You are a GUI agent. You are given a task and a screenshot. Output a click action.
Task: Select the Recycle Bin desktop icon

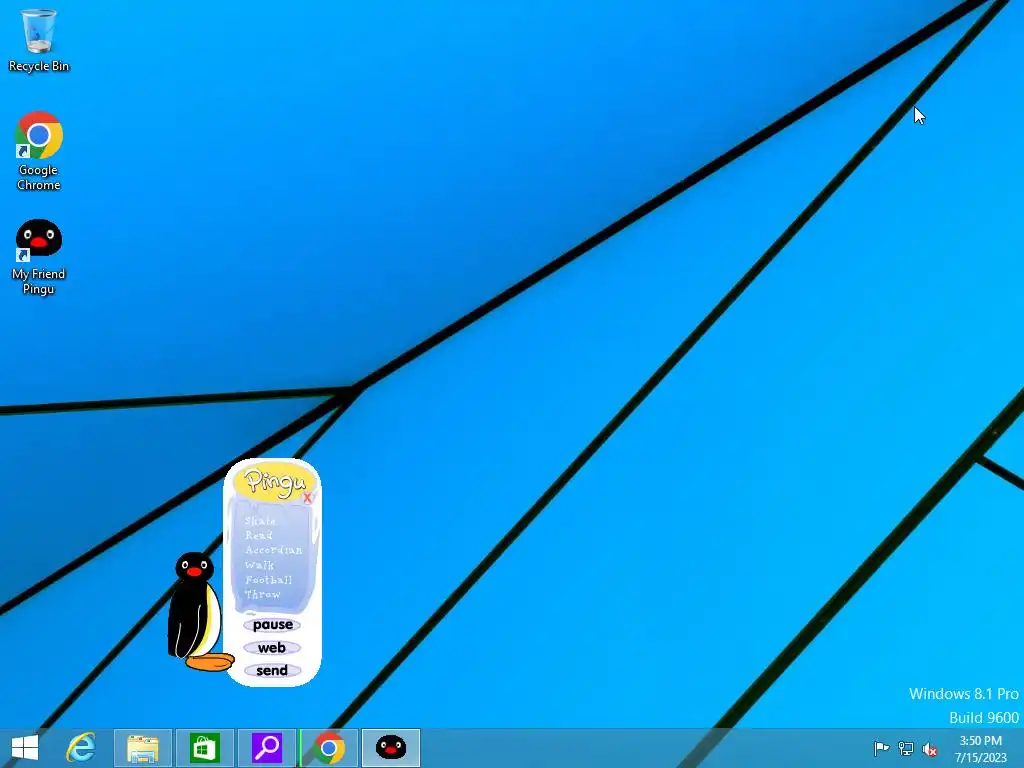coord(39,40)
